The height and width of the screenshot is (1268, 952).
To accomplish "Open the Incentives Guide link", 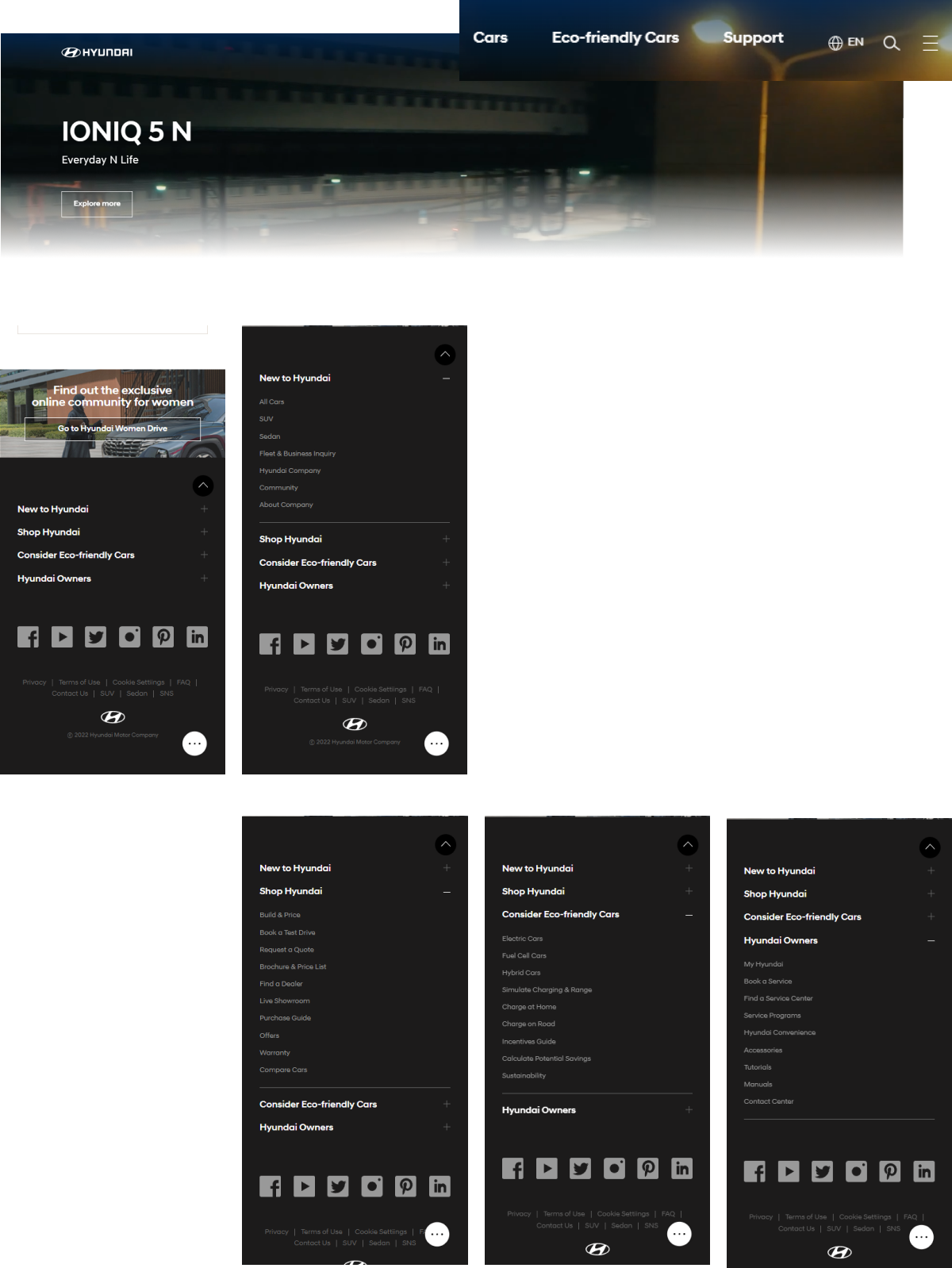I will (x=529, y=1041).
